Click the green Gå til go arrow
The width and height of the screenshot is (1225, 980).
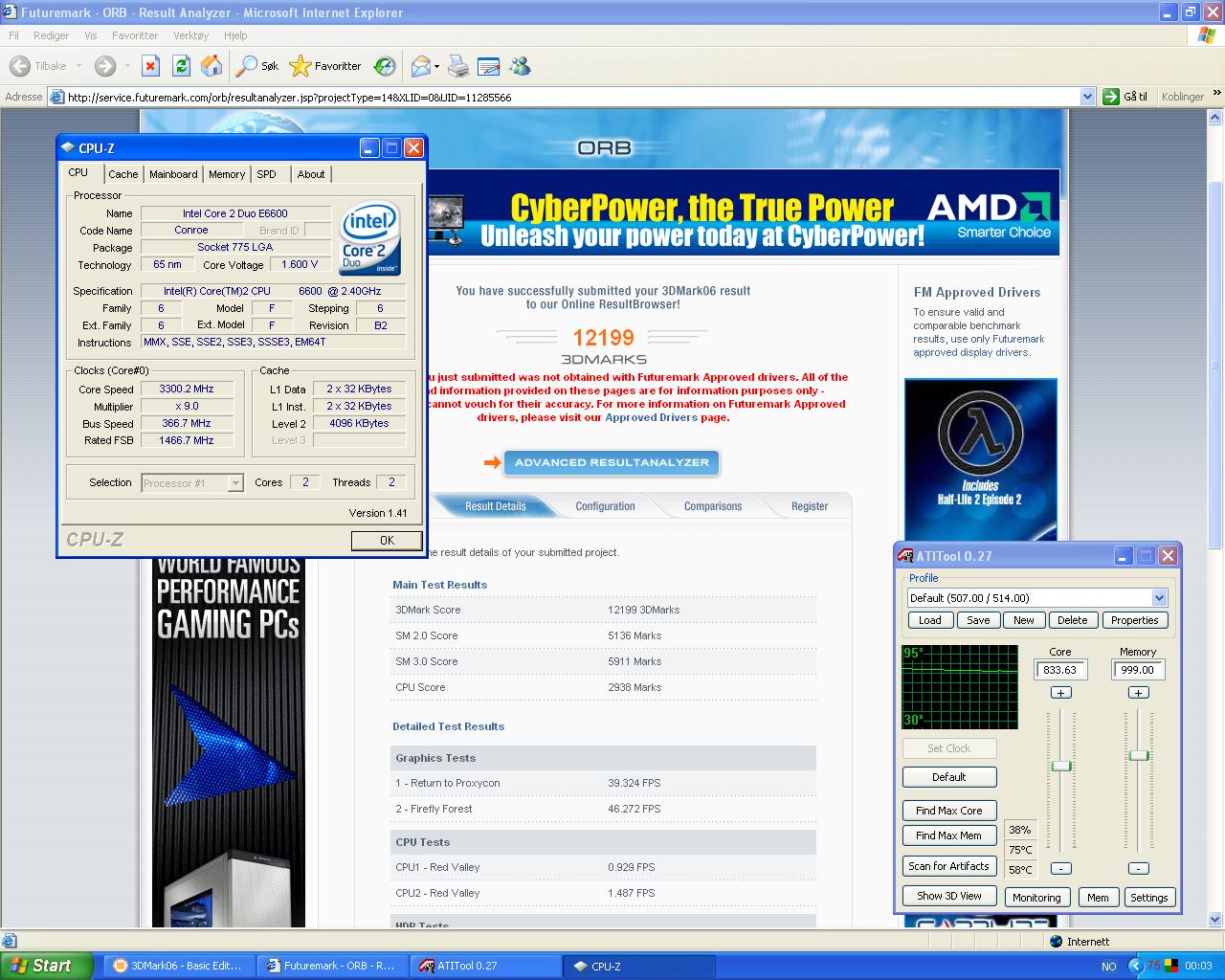click(1111, 97)
